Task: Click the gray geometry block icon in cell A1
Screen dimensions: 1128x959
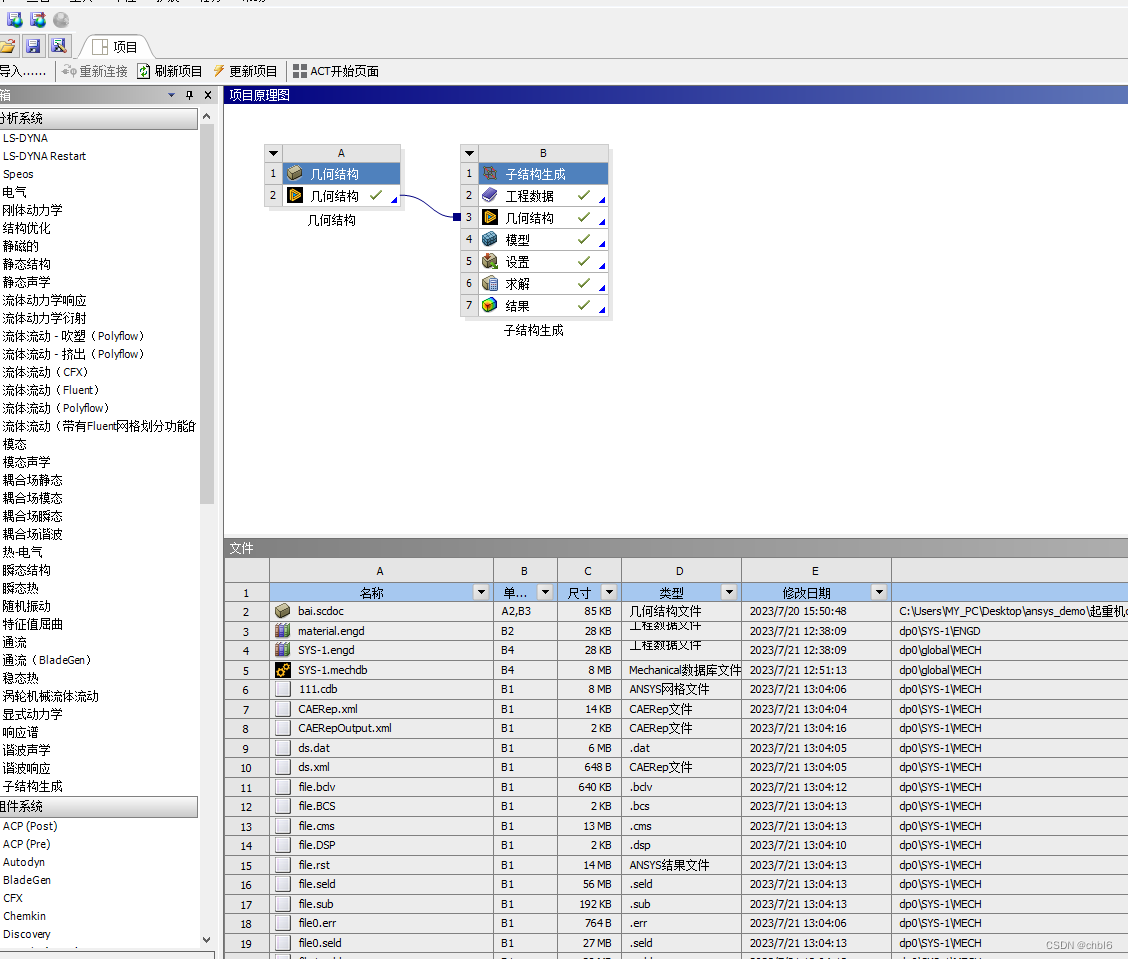Action: click(294, 172)
